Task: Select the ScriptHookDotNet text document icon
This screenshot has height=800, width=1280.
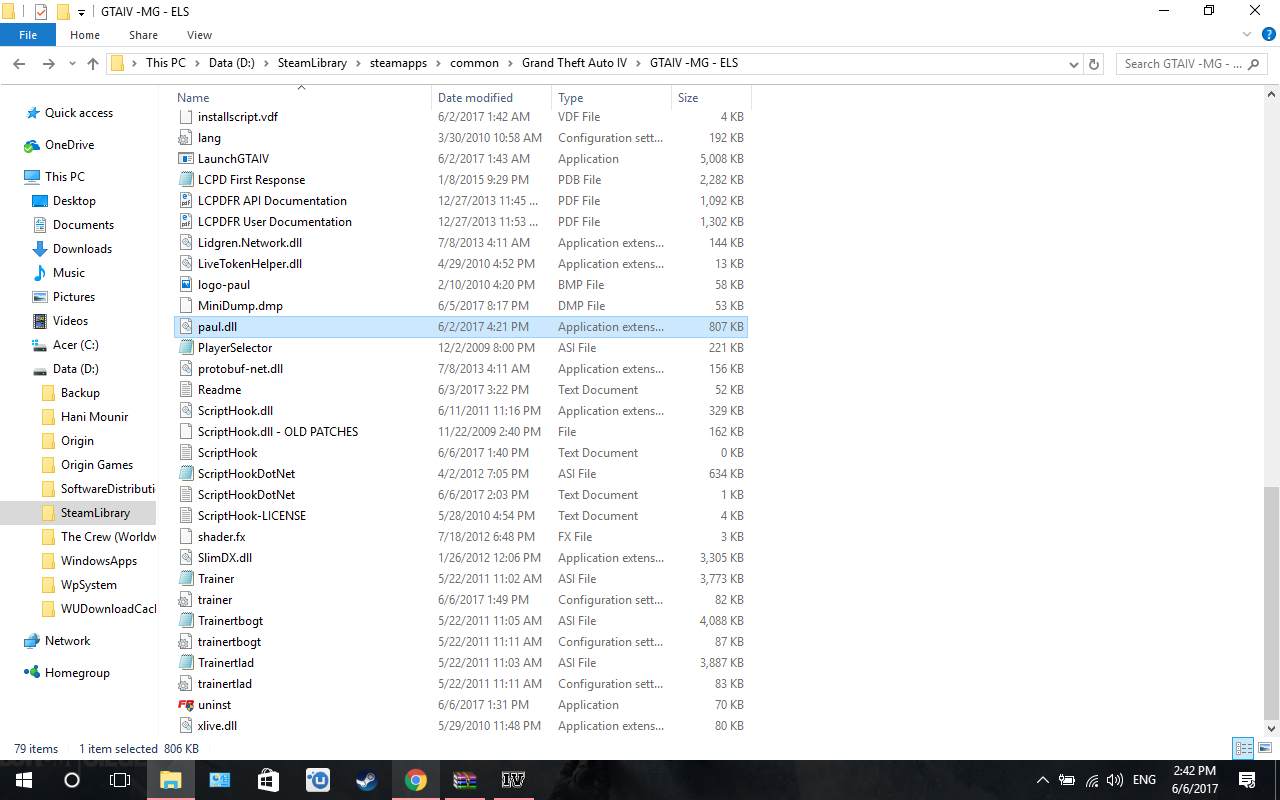Action: (x=185, y=495)
